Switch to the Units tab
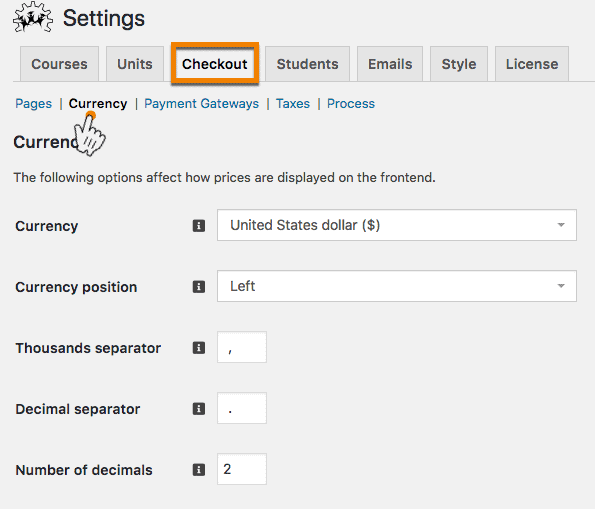Screen dimensions: 595x509 (135, 64)
